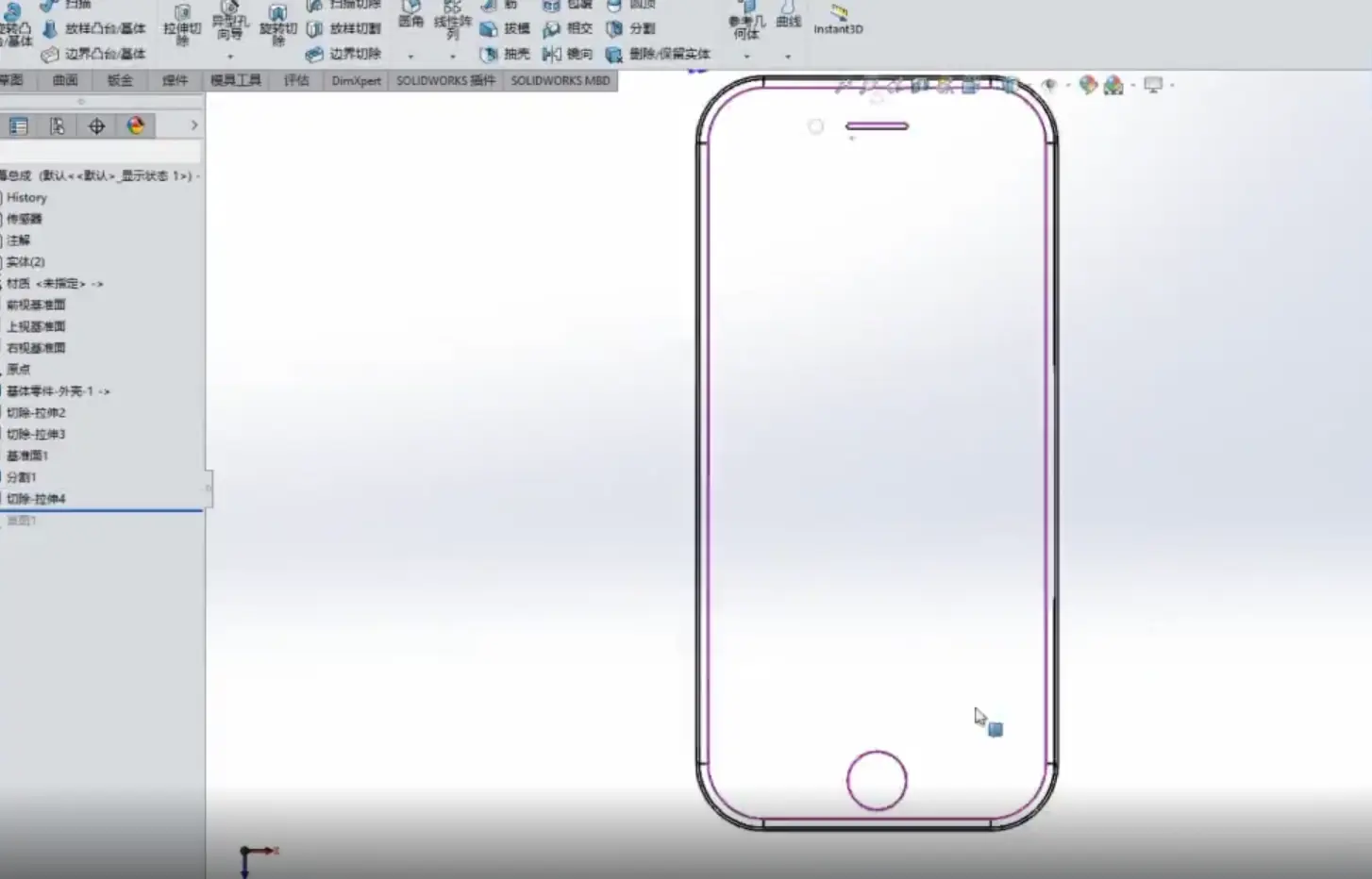1372x879 pixels.
Task: Switch to the 模具工具 tab
Action: [x=236, y=81]
